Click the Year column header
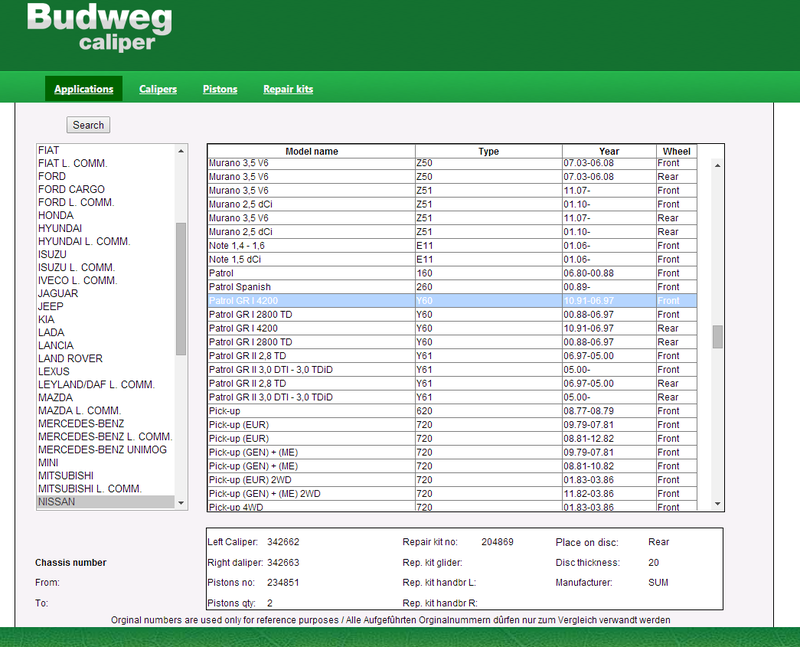The image size is (800, 647). click(609, 151)
